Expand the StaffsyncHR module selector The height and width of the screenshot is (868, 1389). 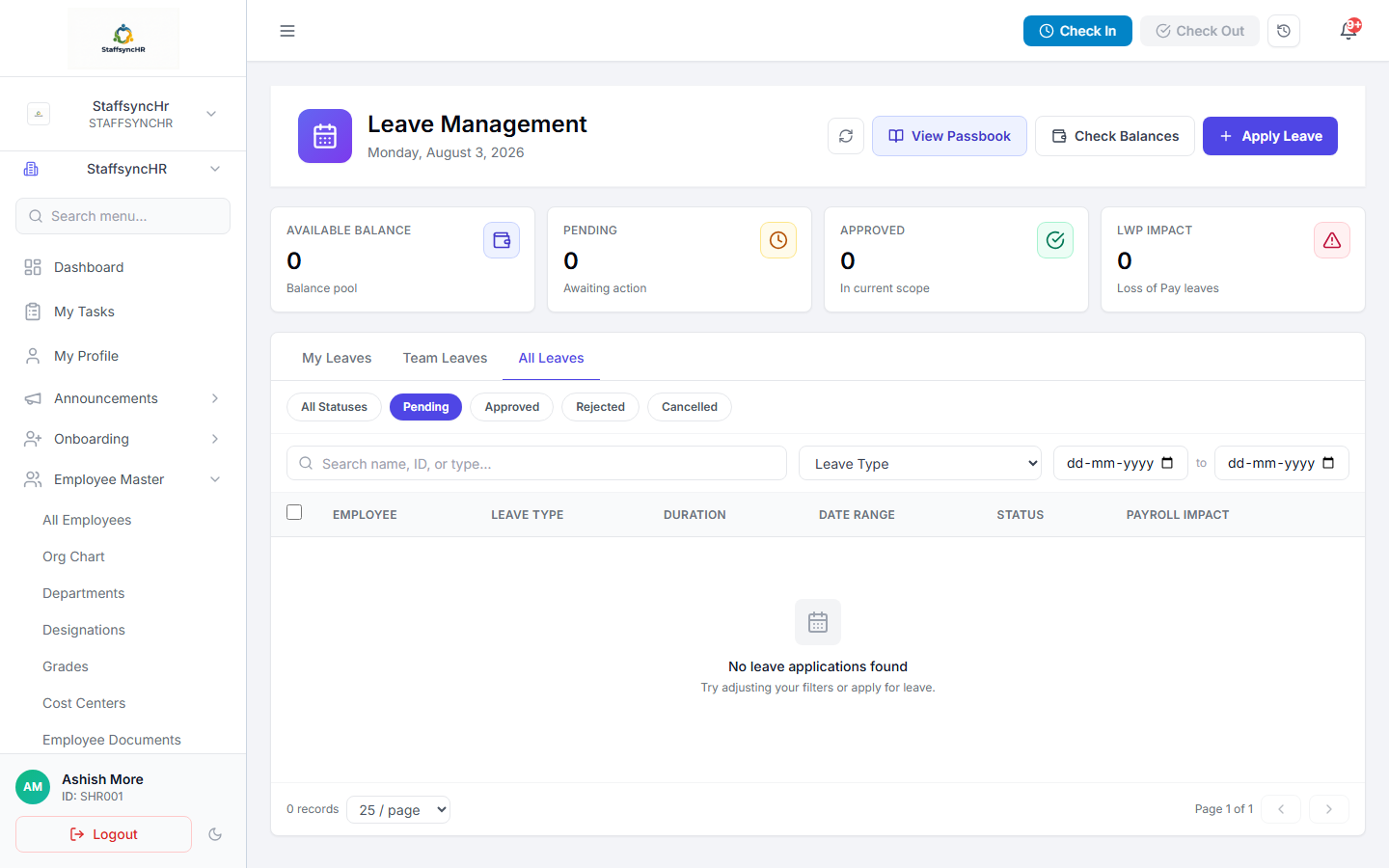(215, 169)
